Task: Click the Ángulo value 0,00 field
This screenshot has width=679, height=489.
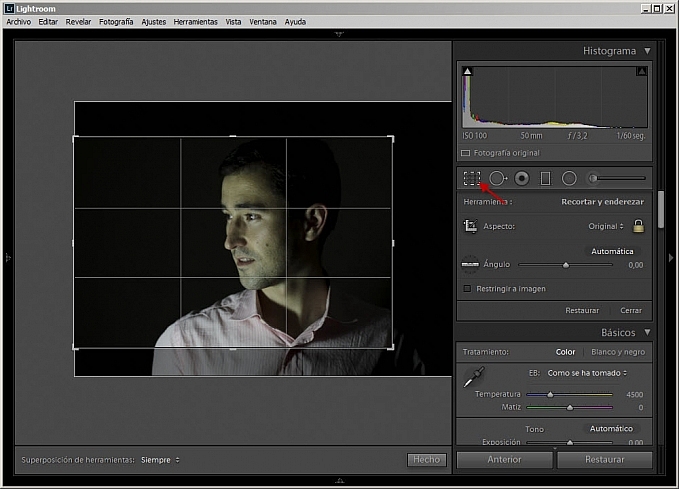Action: click(635, 265)
